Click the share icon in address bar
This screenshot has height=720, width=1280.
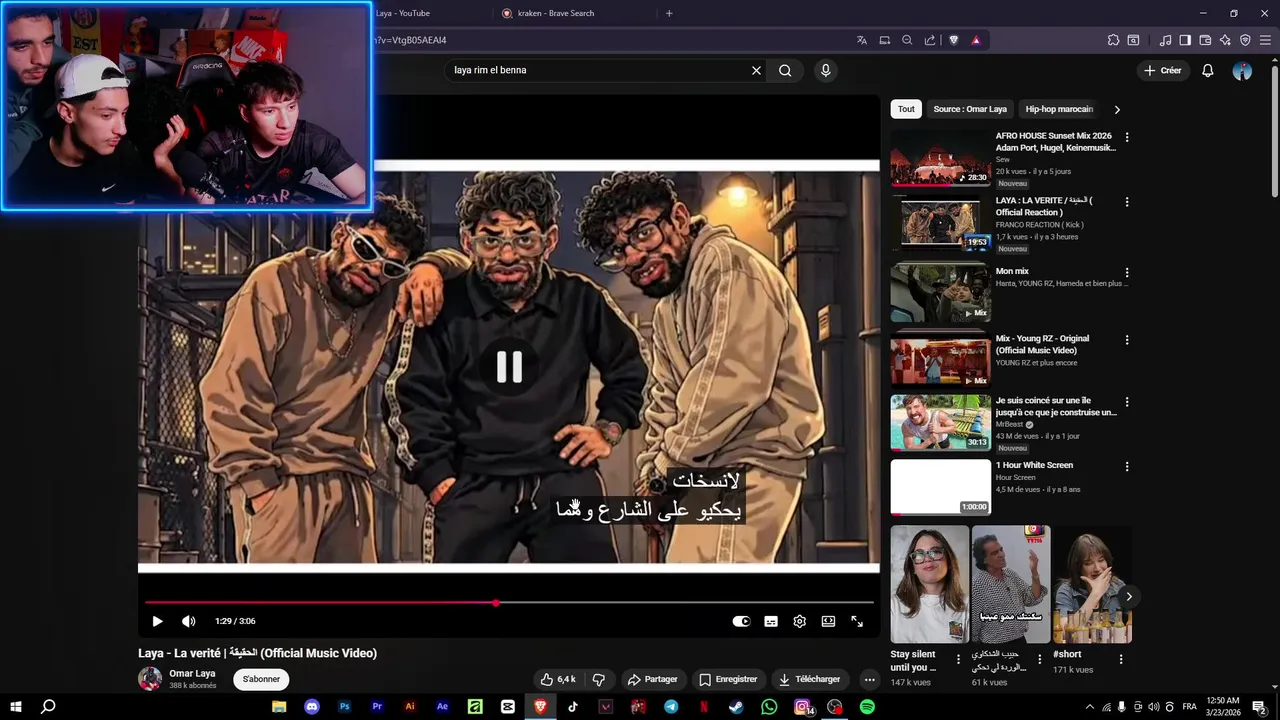tap(930, 40)
